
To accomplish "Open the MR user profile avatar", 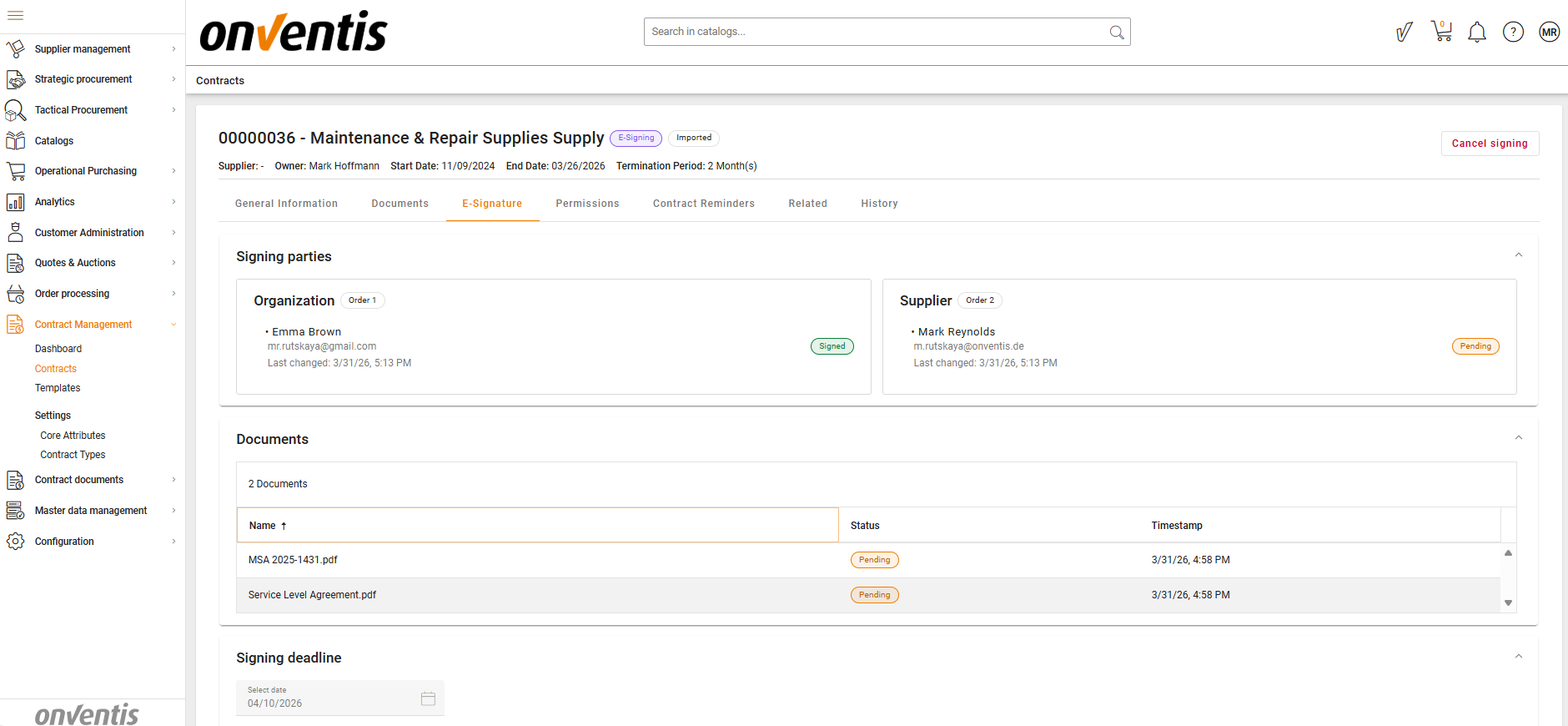I will [1549, 33].
